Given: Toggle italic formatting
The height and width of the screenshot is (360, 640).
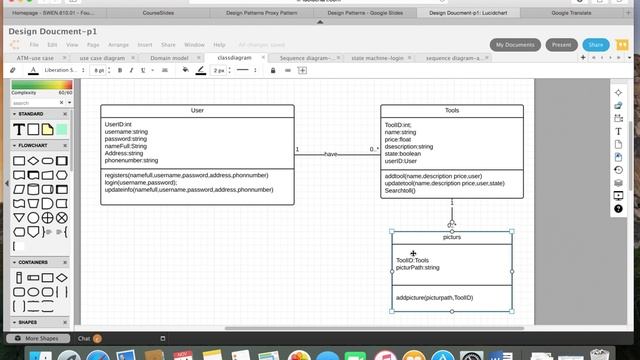Looking at the screenshot, I should 131,70.
